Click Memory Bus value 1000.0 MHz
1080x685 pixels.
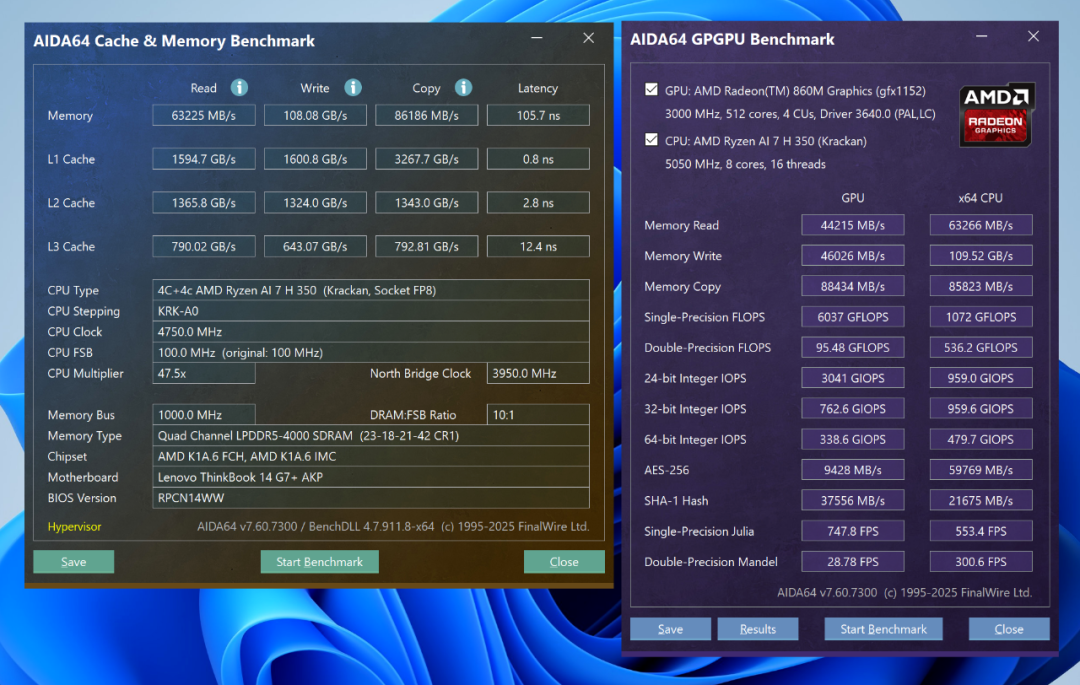pos(204,414)
